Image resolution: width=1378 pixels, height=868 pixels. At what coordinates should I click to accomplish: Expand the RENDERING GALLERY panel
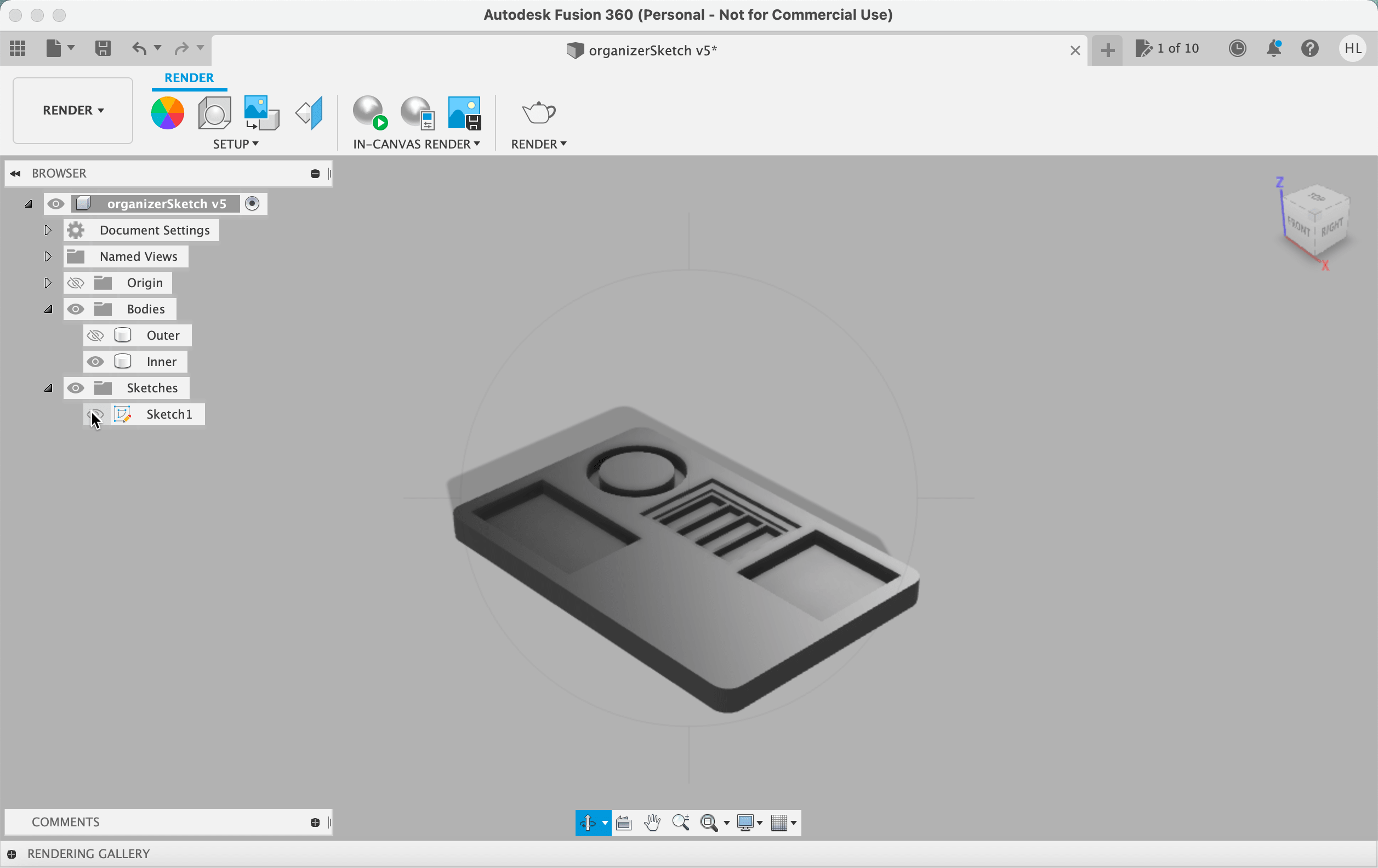coord(12,854)
